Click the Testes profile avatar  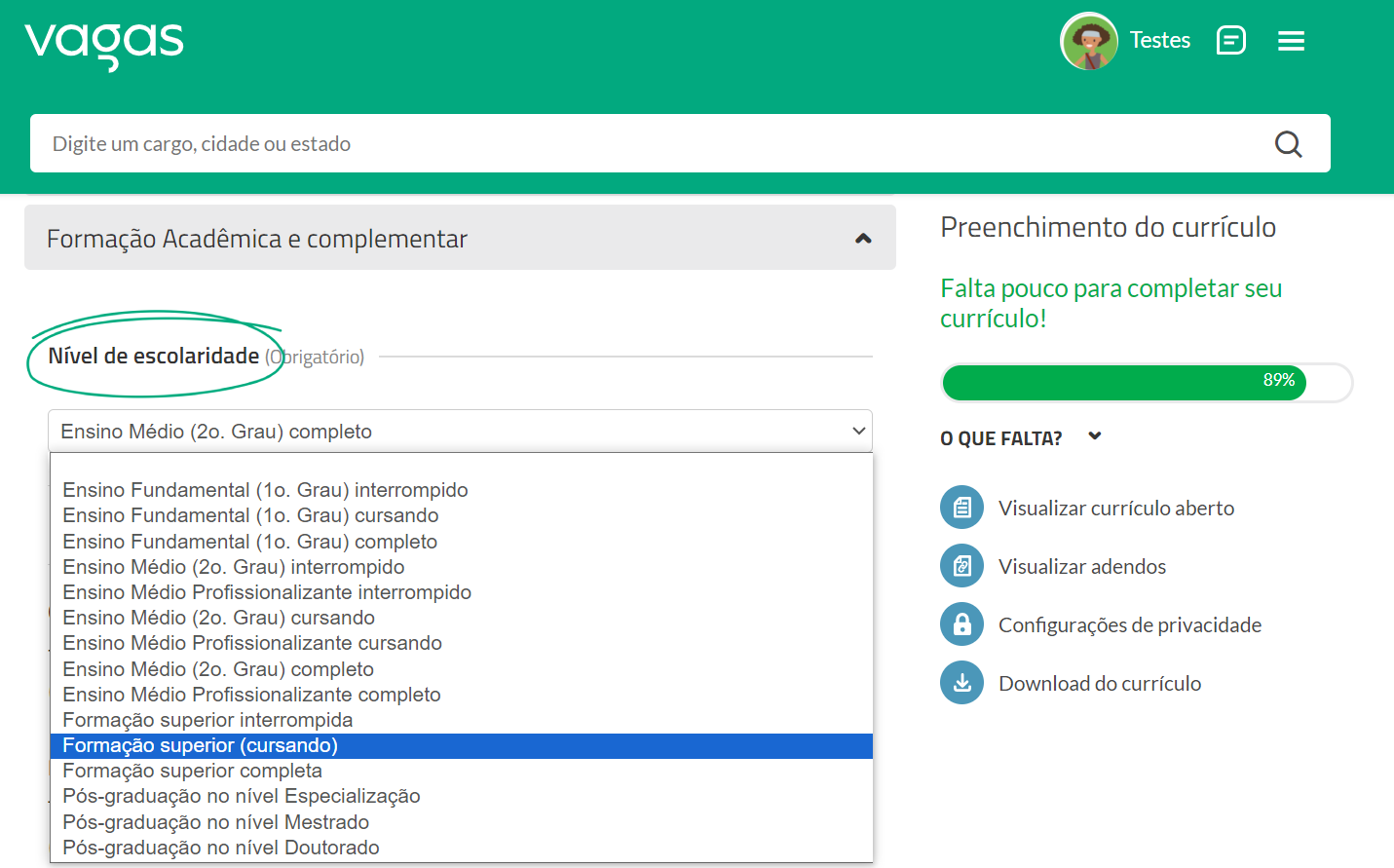pos(1088,40)
